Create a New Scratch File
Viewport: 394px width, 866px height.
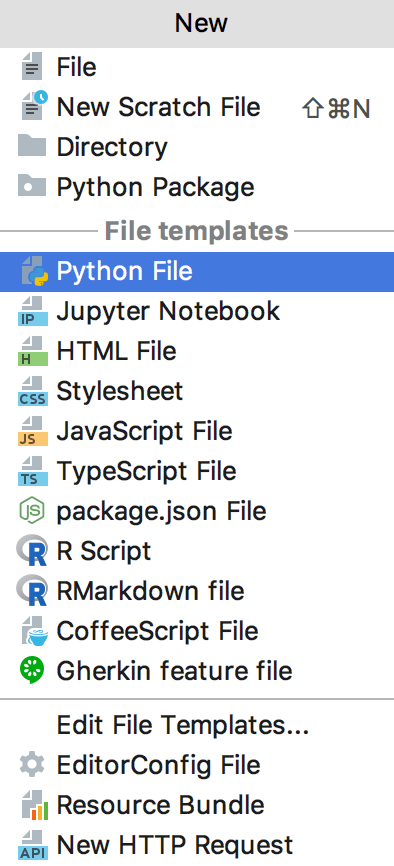click(197, 107)
